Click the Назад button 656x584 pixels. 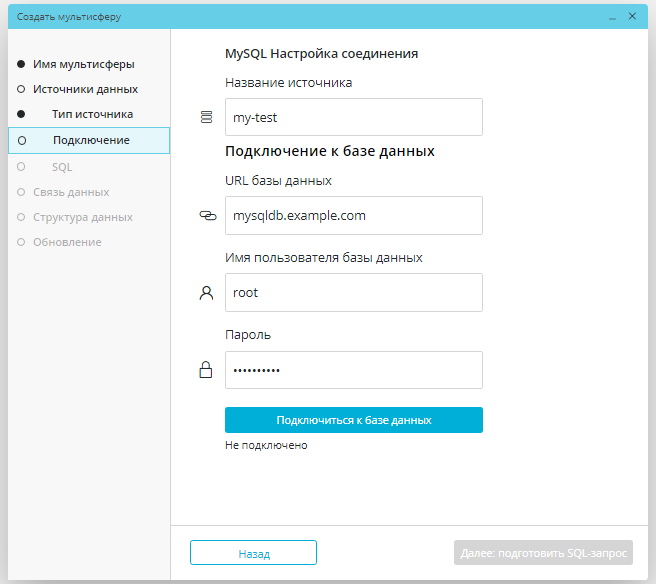254,553
